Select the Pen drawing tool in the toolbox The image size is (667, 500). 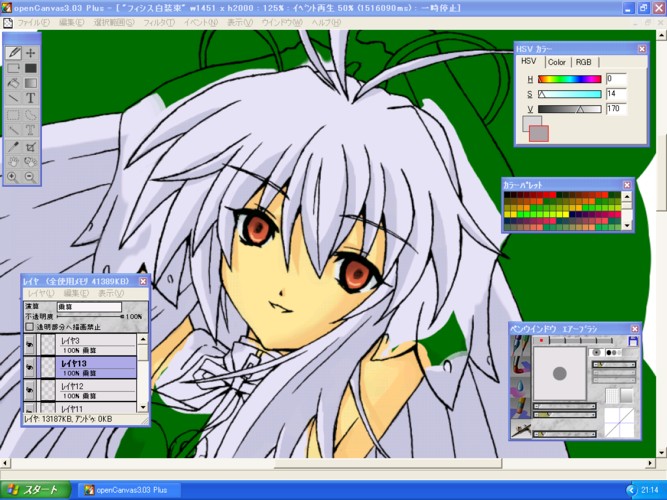click(14, 53)
